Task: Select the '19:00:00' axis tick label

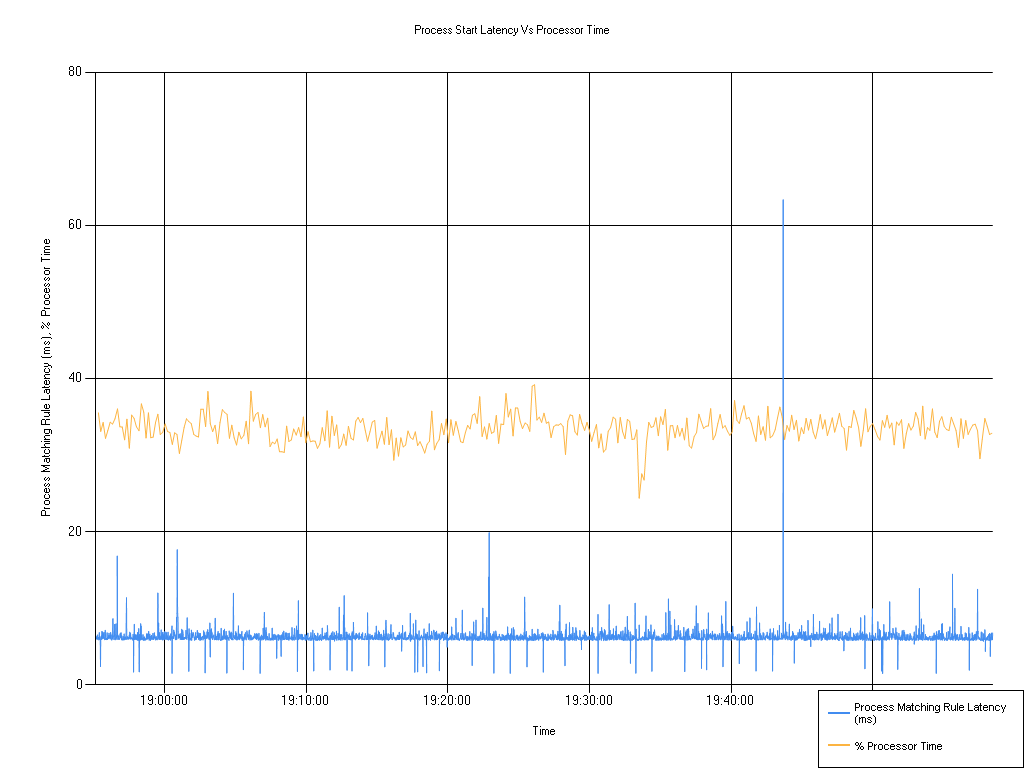Action: point(164,702)
